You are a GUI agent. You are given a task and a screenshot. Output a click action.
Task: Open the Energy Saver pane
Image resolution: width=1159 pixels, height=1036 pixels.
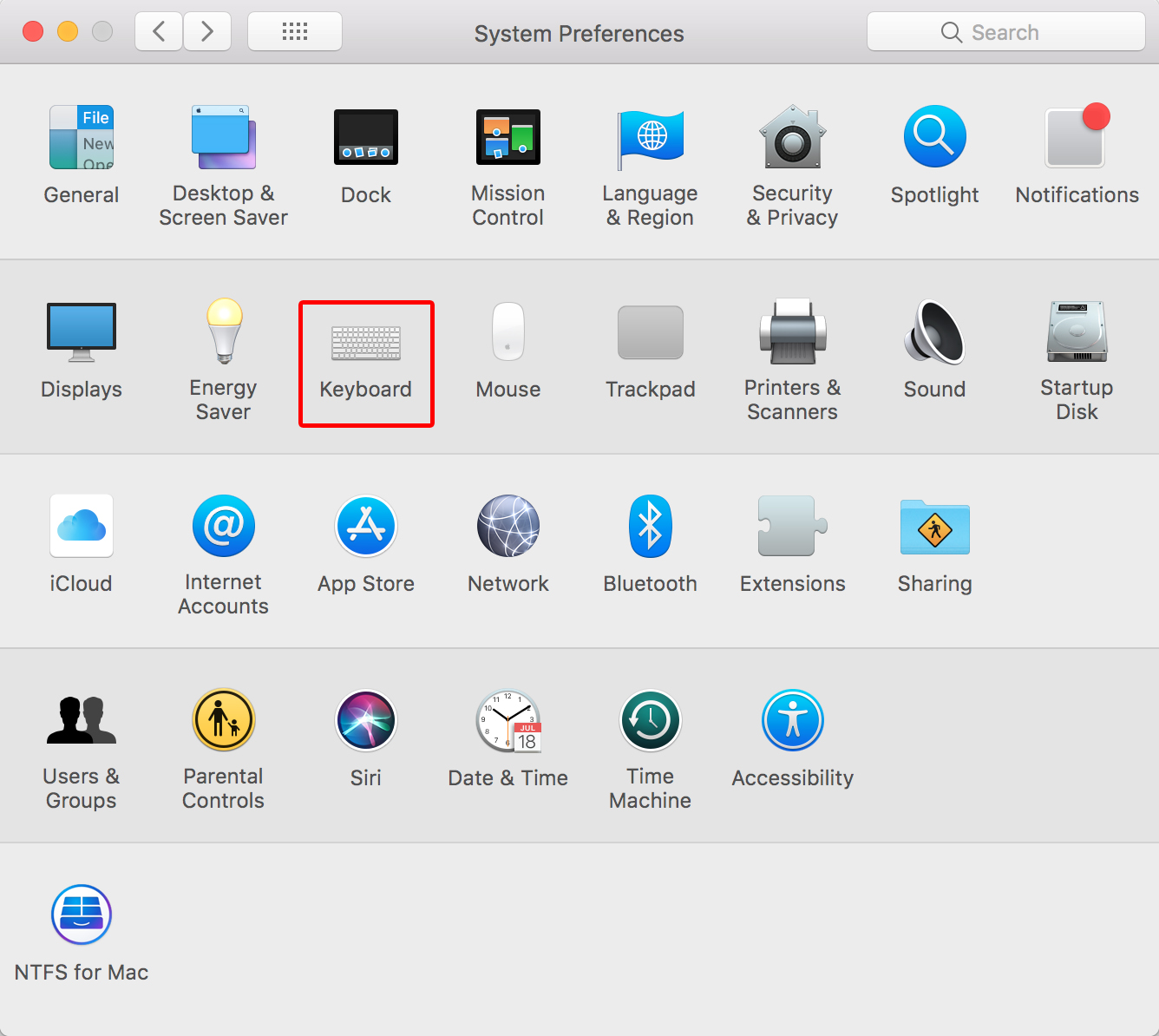(224, 332)
